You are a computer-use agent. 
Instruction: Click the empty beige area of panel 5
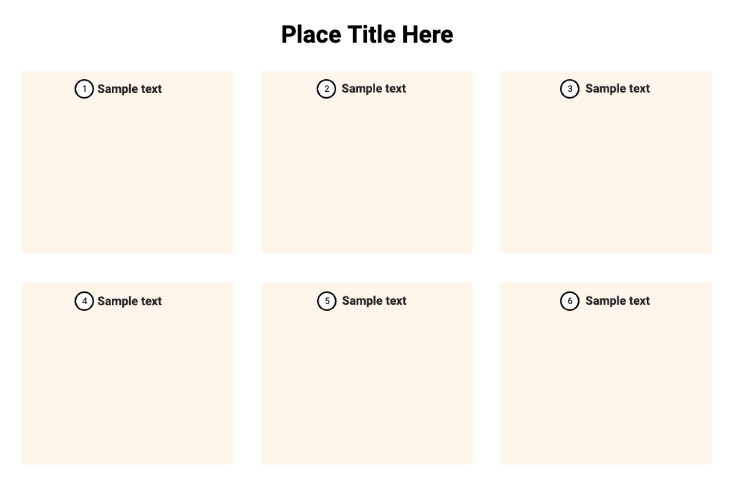[366, 387]
